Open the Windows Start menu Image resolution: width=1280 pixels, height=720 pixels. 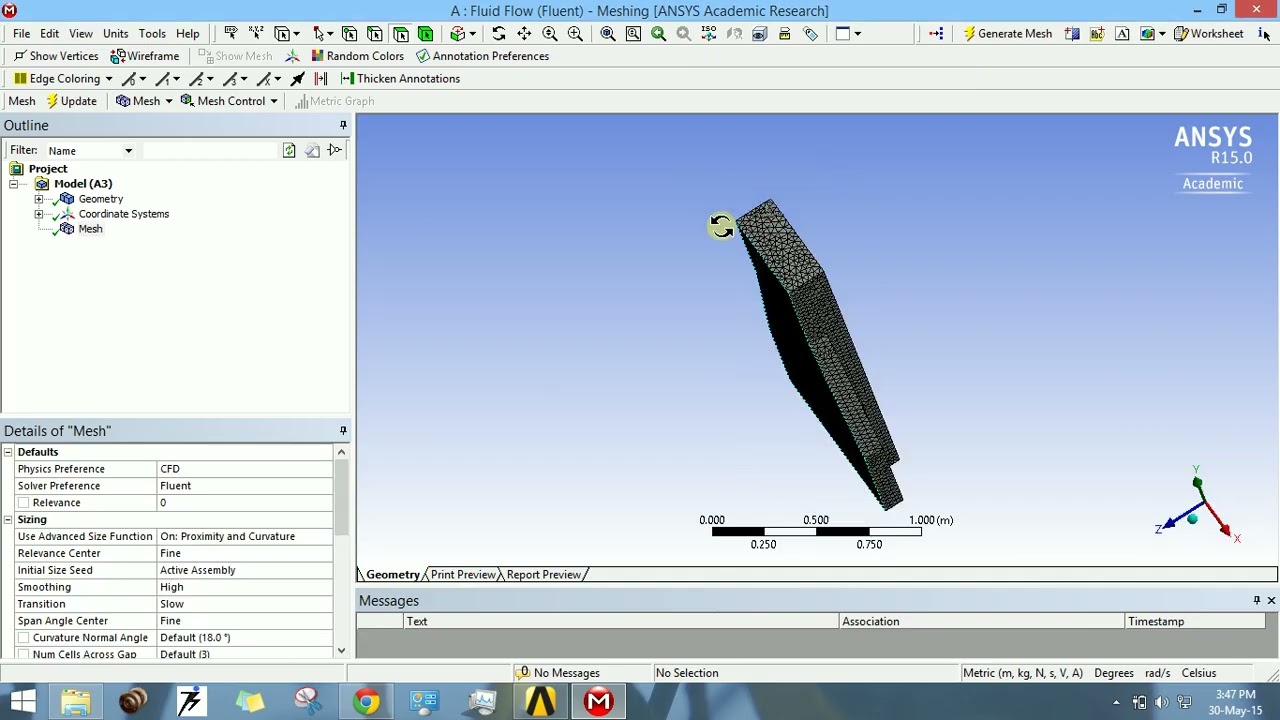(x=22, y=702)
